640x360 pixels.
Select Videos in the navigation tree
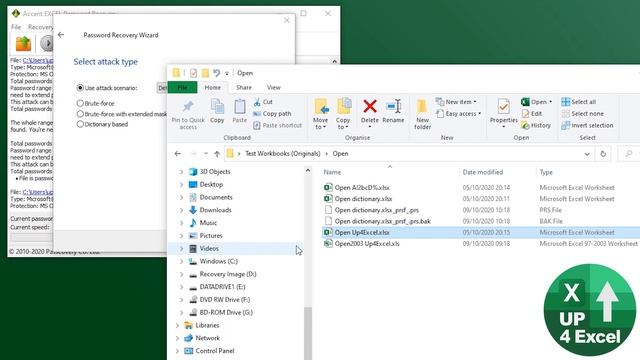pyautogui.click(x=209, y=248)
